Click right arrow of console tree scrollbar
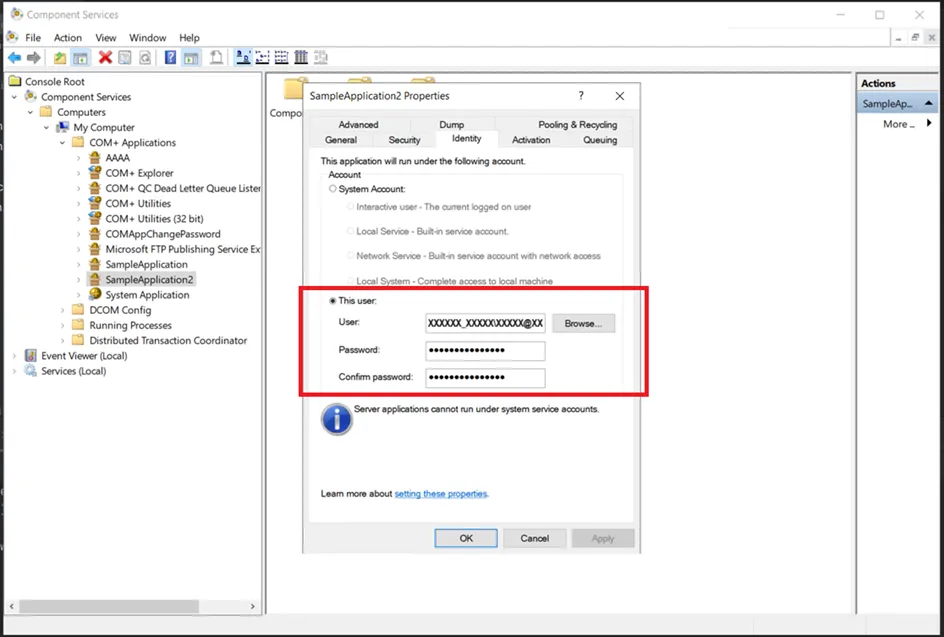Viewport: 944px width, 637px height. pos(253,606)
